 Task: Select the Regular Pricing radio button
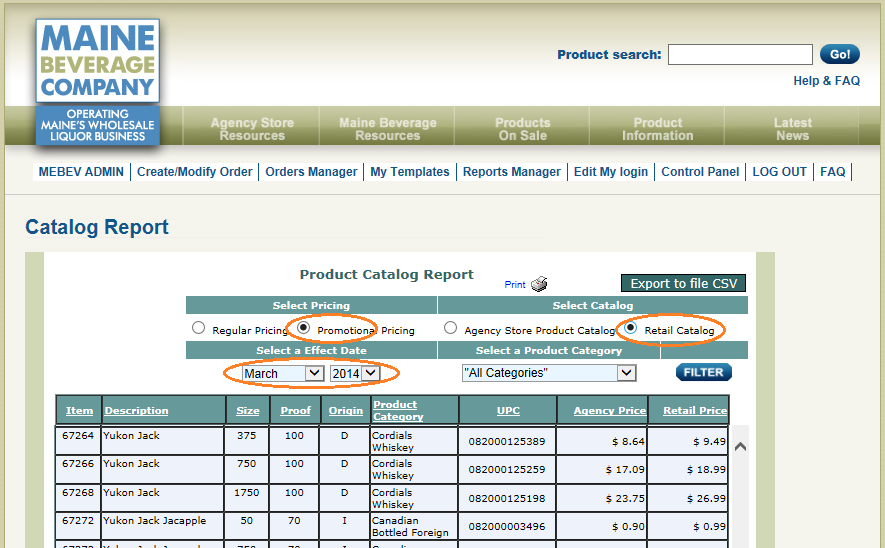198,328
